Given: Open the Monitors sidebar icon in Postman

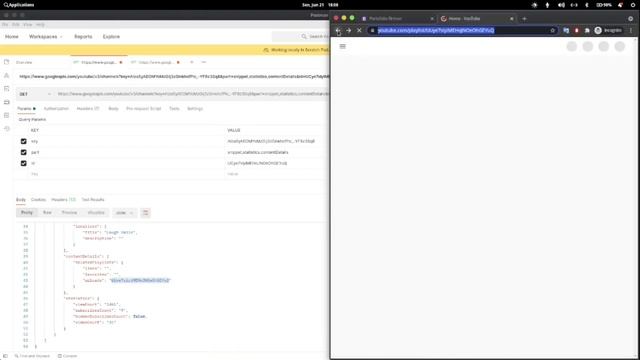Looking at the screenshot, I should pos(7,116).
